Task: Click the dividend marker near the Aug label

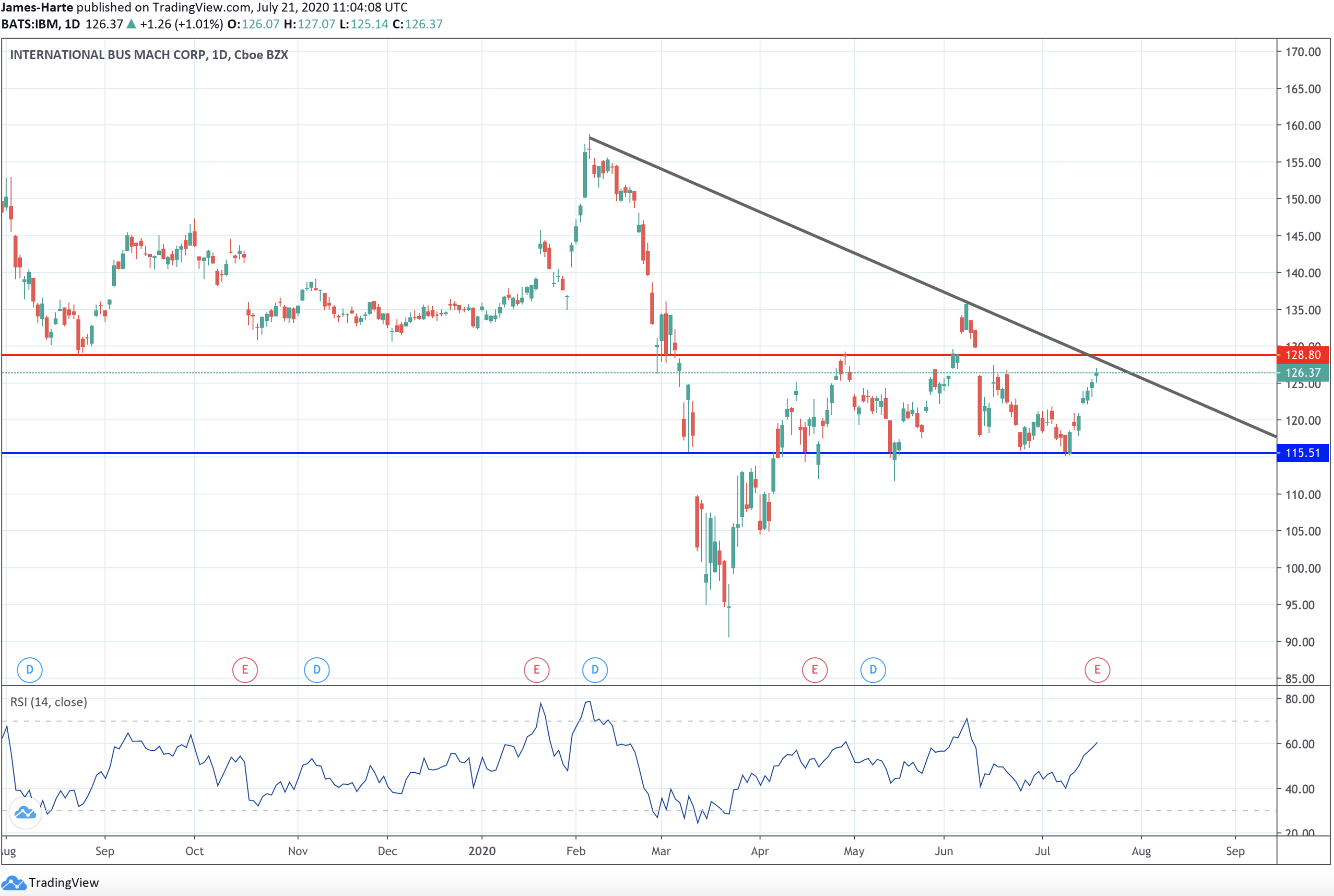Action: point(30,670)
